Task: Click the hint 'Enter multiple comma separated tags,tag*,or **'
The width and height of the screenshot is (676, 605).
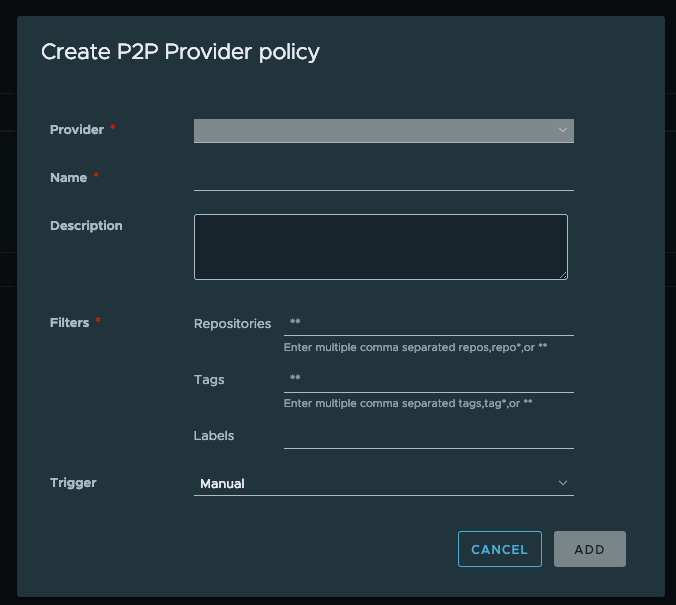Action: [x=408, y=404]
